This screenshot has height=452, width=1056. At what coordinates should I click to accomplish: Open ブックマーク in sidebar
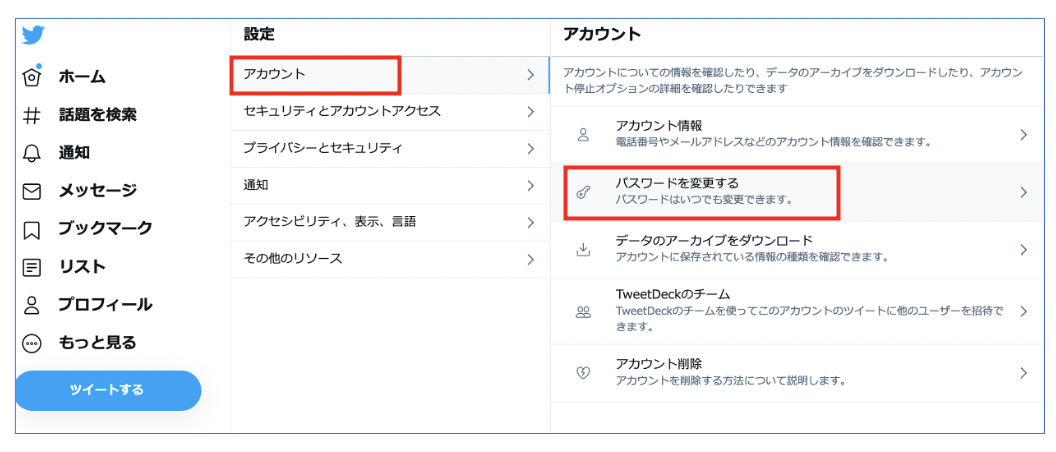coord(106,229)
